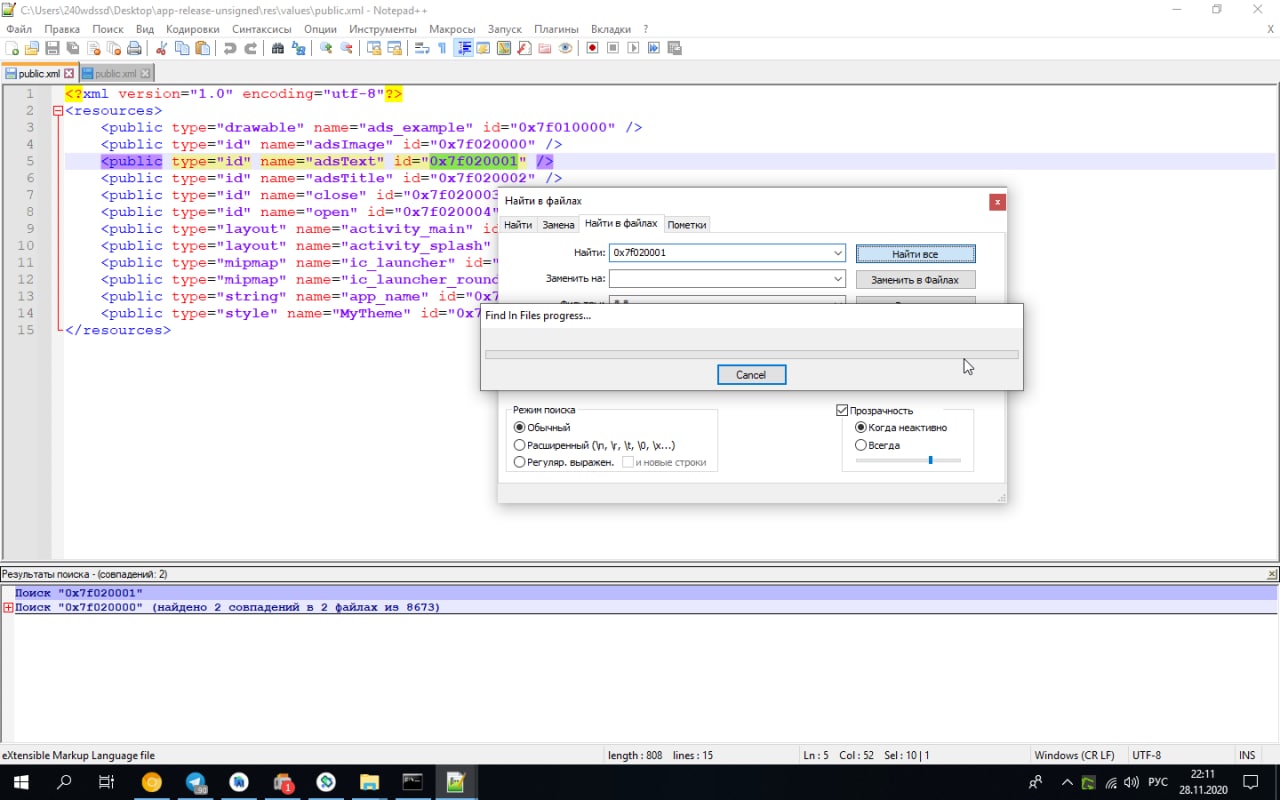Open Telegram from the taskbar
The image size is (1280, 800).
(x=196, y=782)
